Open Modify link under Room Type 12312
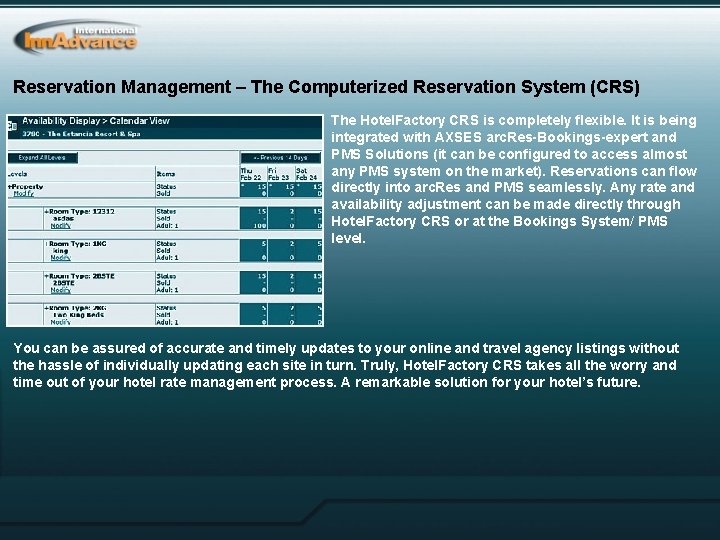Viewport: 720px width, 540px height. tap(61, 225)
